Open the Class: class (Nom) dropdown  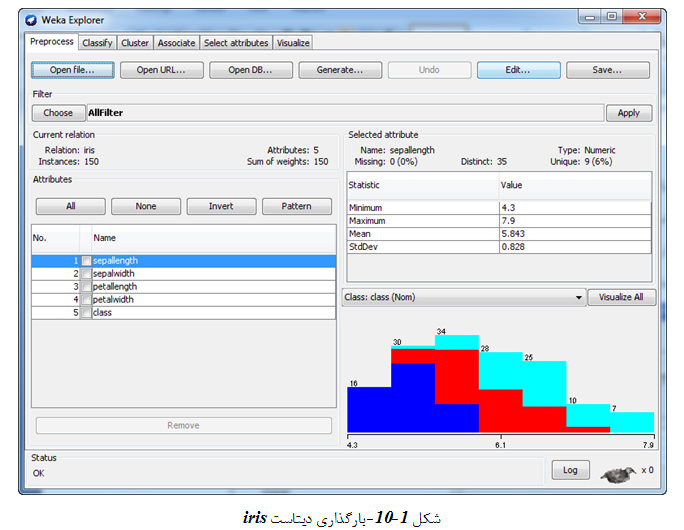click(x=464, y=297)
